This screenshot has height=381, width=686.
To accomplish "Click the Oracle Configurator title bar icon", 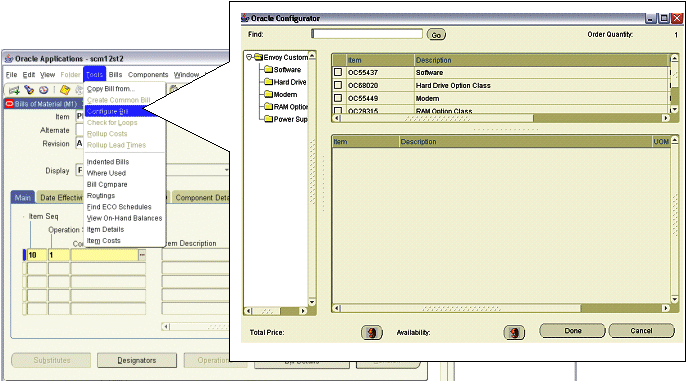I will 245,18.
